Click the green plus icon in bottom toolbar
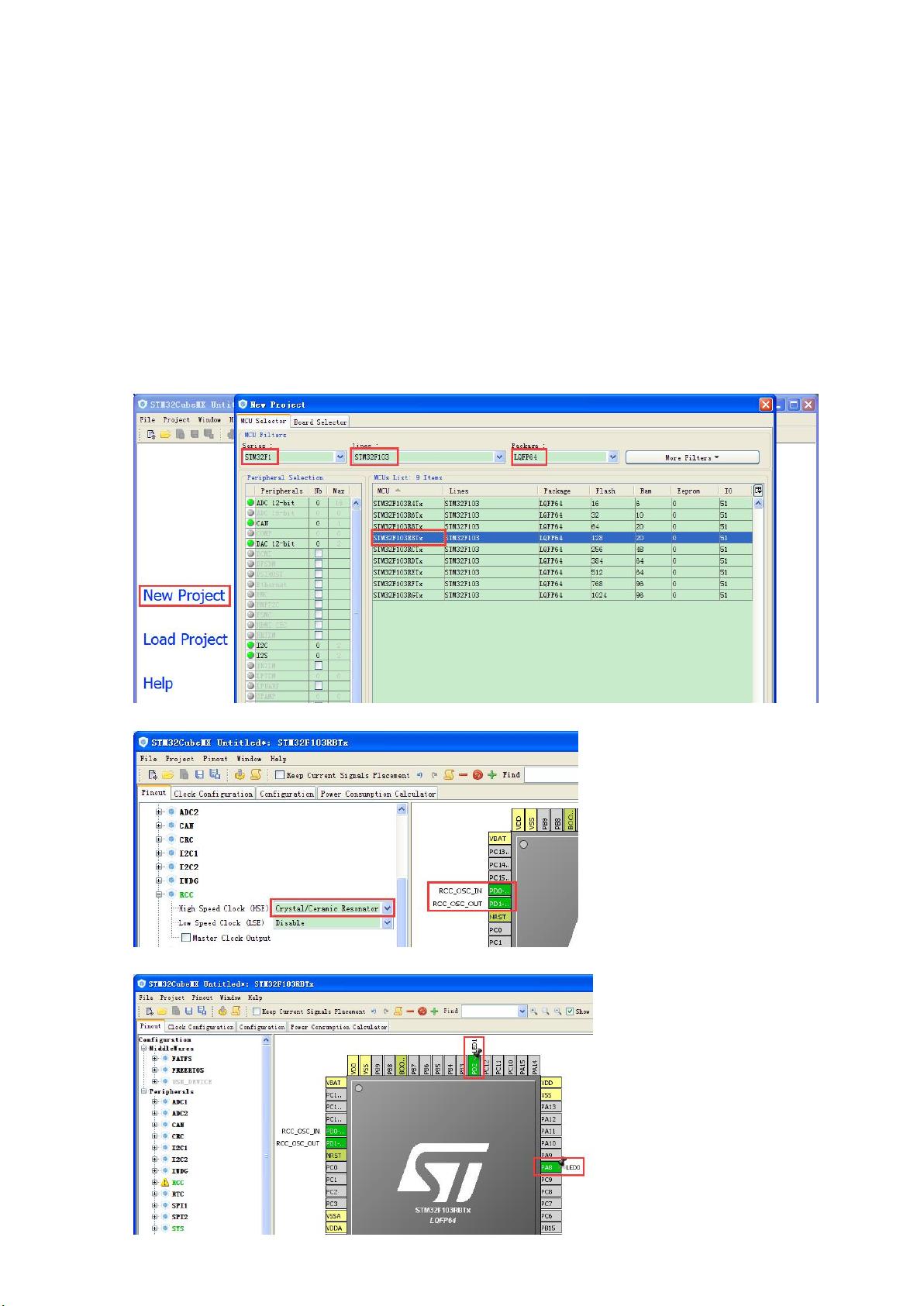Image resolution: width=924 pixels, height=1306 pixels. click(x=434, y=1011)
